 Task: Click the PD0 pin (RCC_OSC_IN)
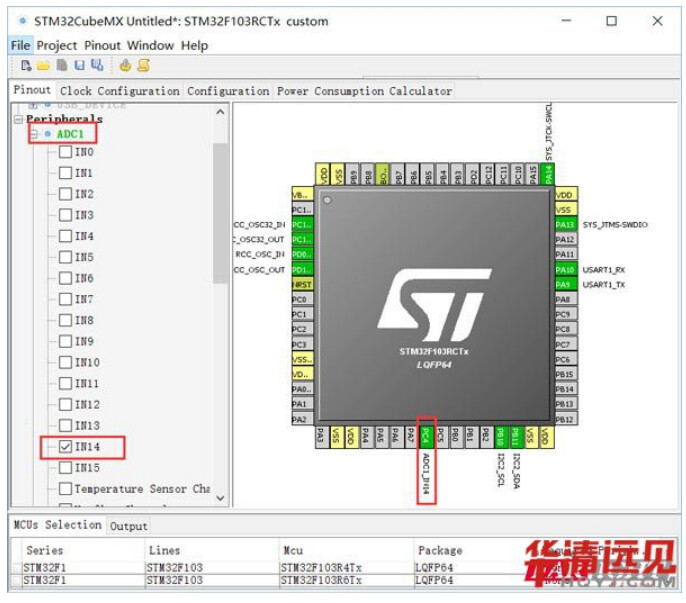(x=302, y=254)
